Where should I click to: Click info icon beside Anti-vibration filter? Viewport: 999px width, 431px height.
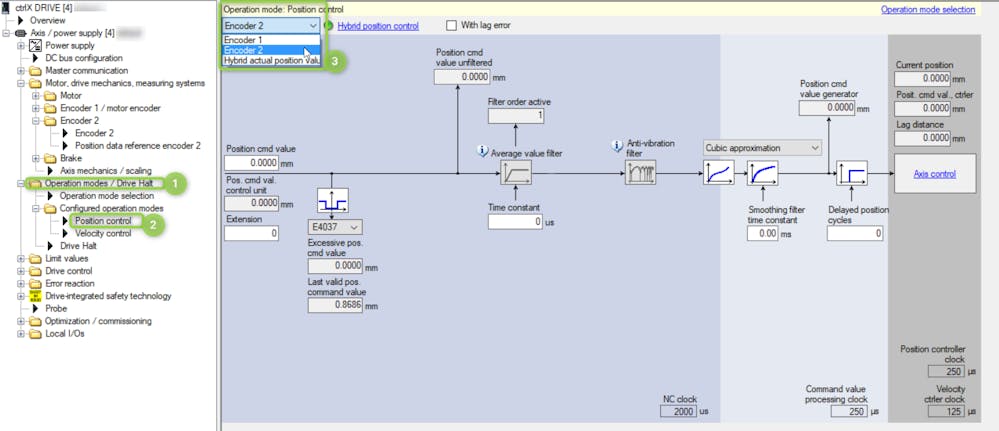coord(617,146)
